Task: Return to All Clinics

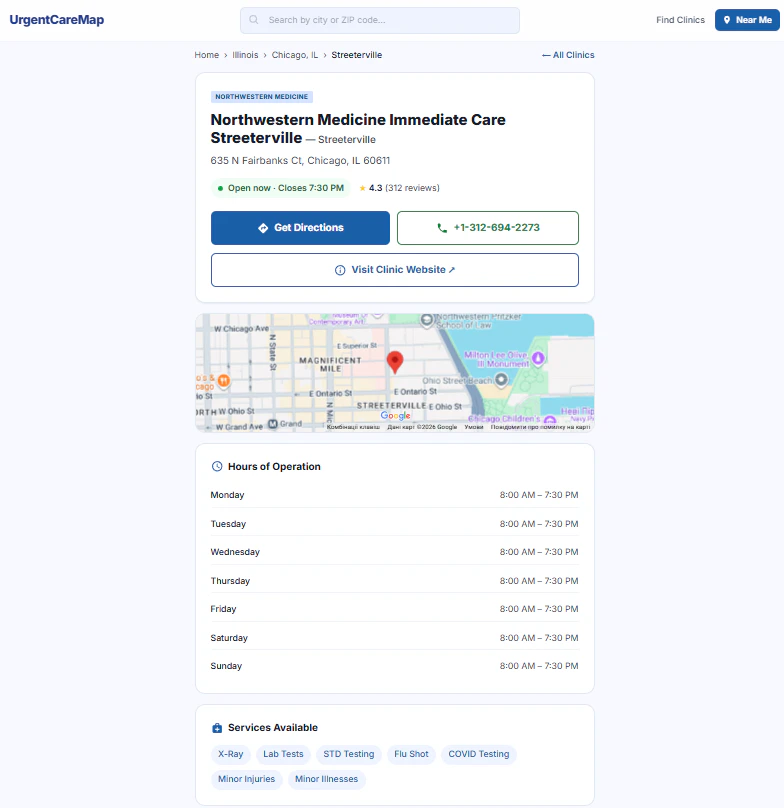Action: click(x=568, y=55)
